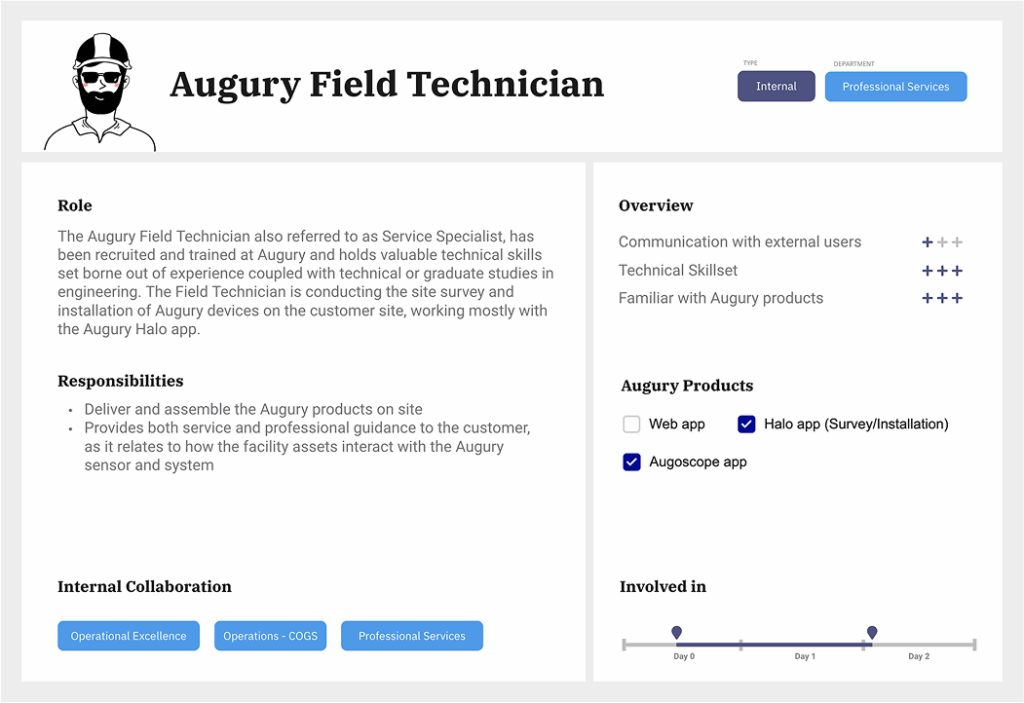Uncheck the Augoscope app checkbox
The height and width of the screenshot is (703, 1024).
click(x=632, y=462)
